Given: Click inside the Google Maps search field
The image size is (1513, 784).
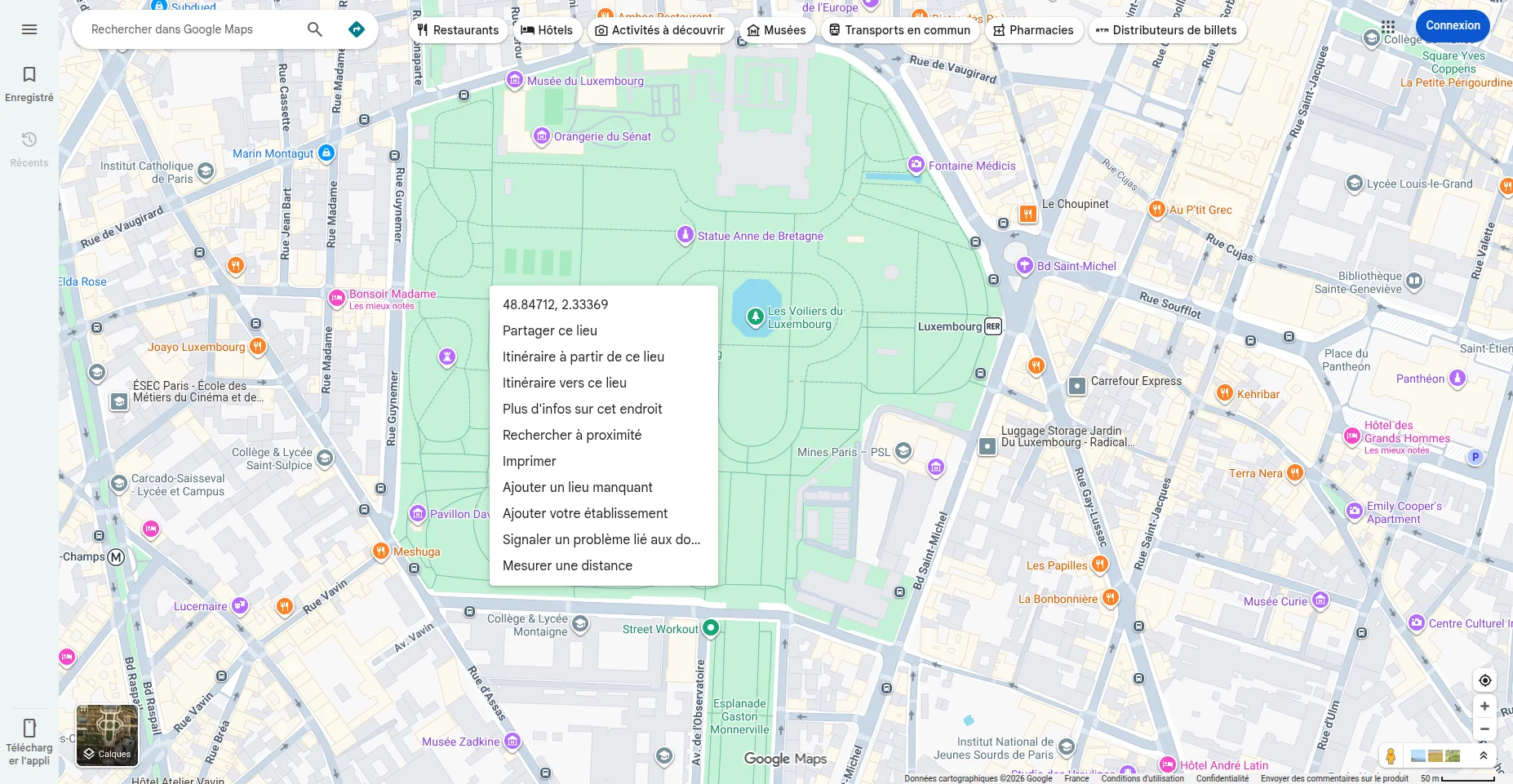Looking at the screenshot, I should 188,29.
